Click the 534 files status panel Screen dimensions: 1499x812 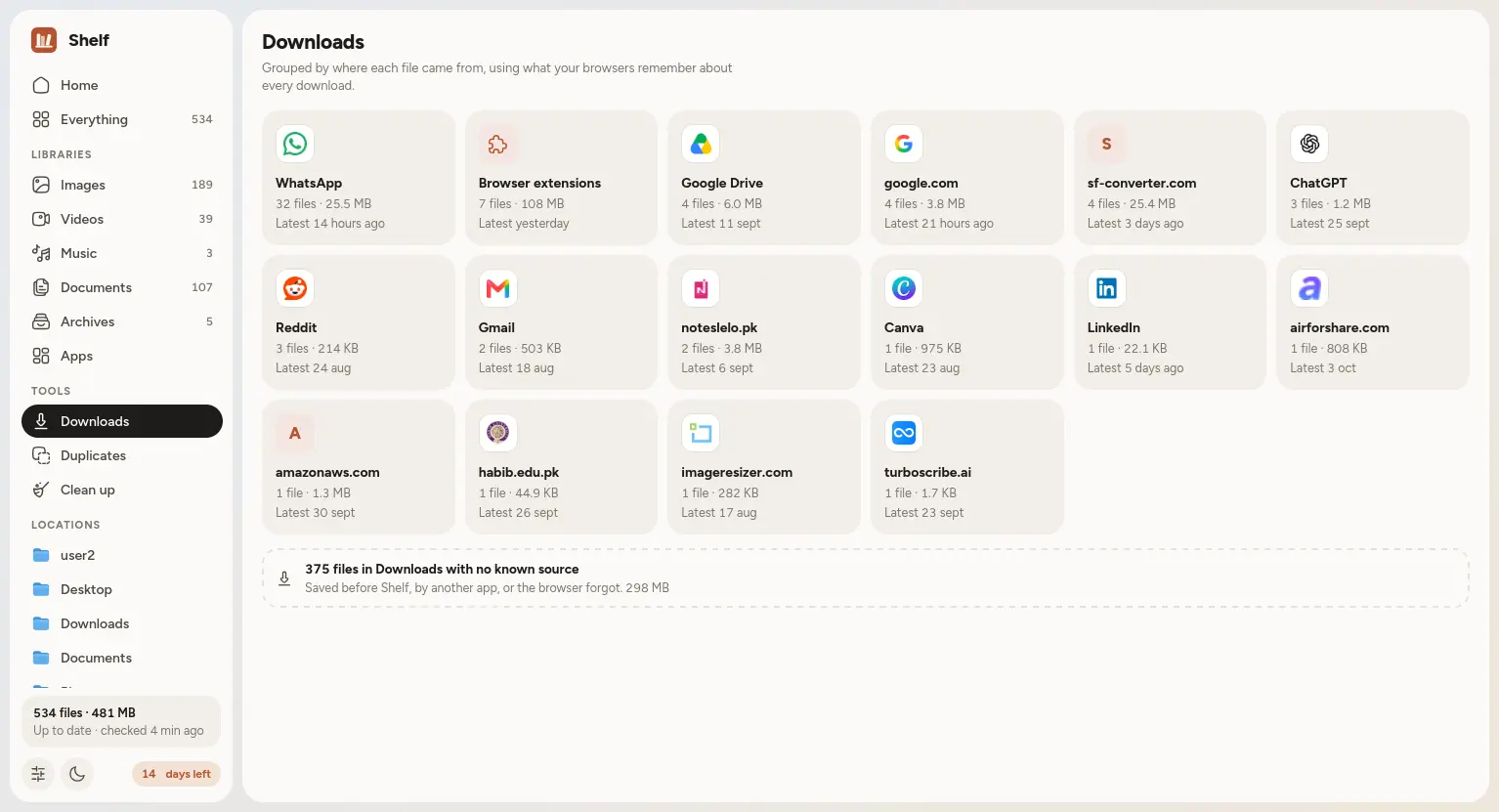tap(121, 721)
